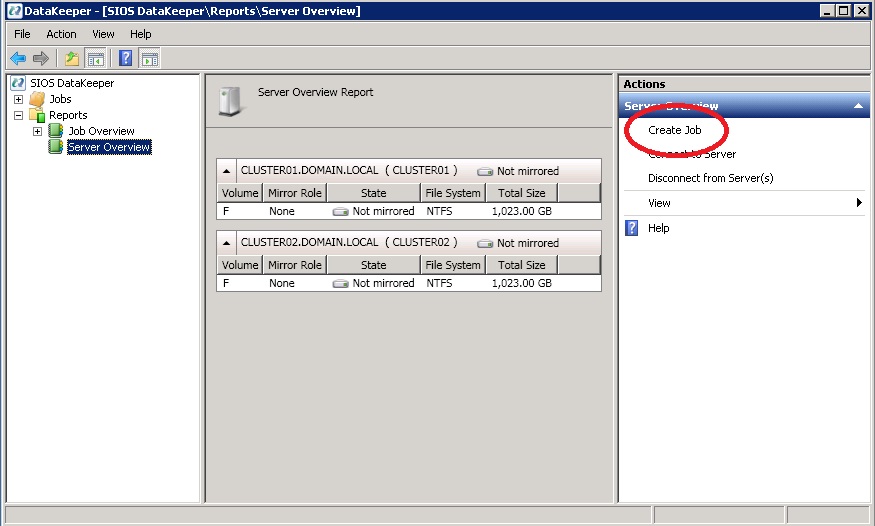This screenshot has width=875, height=526.
Task: Select SIOS DataKeeper root node
Action: pyautogui.click(x=72, y=83)
